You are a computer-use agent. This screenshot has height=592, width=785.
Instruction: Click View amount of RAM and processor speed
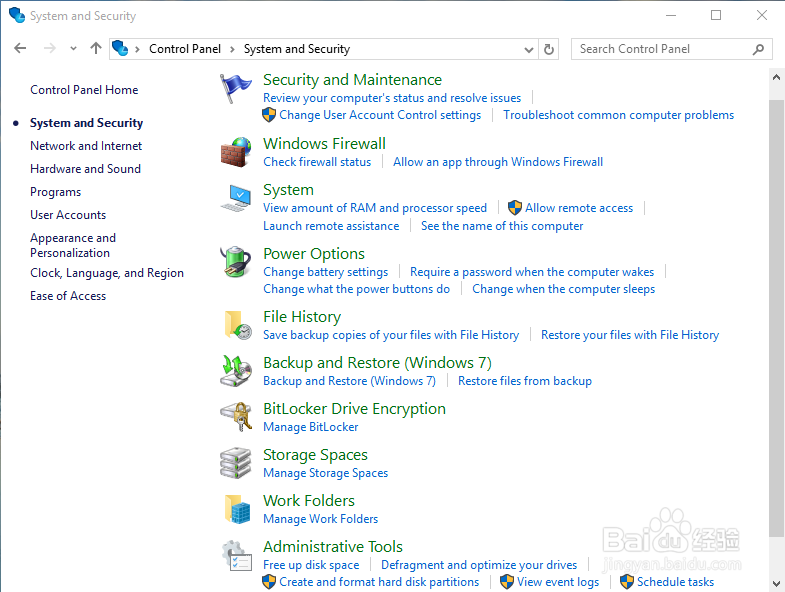[375, 208]
